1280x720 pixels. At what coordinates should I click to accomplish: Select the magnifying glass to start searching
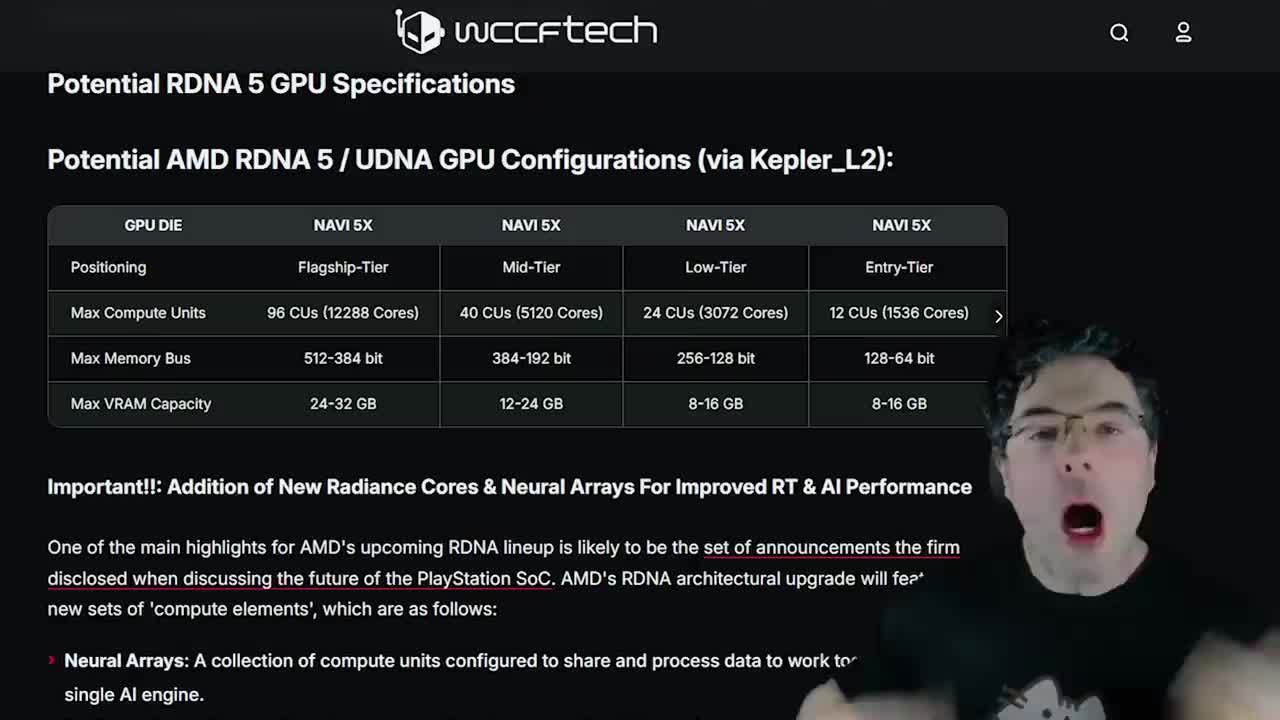[1119, 32]
